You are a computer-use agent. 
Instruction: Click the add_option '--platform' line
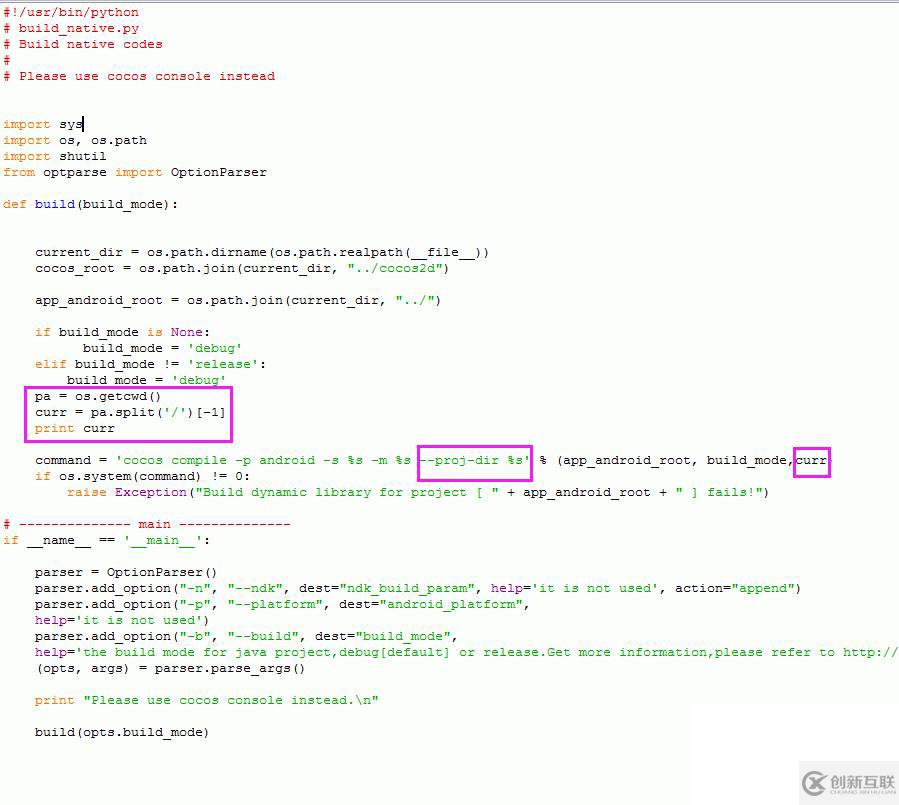tap(282, 605)
